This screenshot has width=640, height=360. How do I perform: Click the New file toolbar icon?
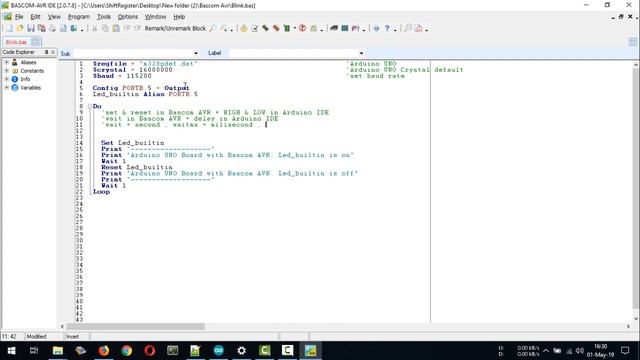[x=9, y=28]
